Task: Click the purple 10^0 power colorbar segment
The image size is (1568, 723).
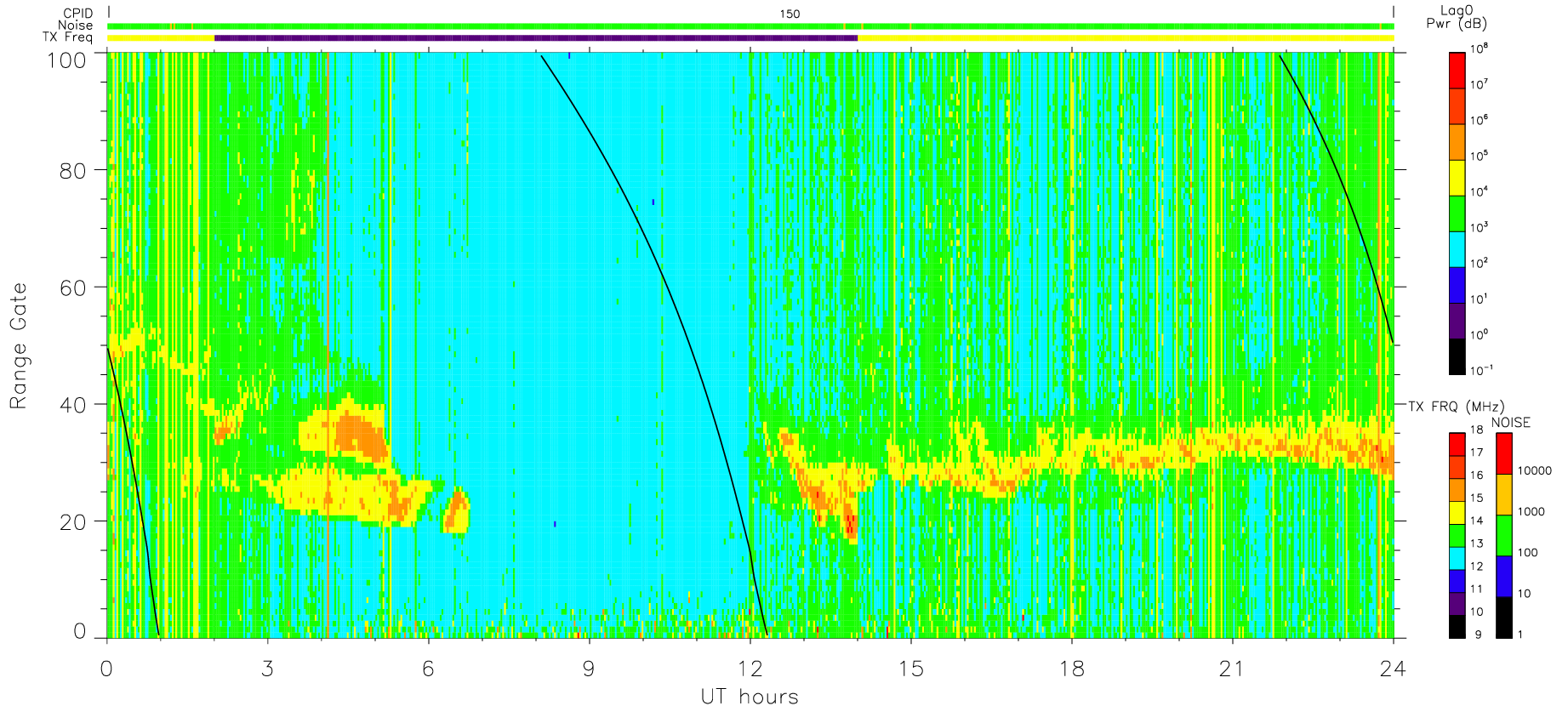Action: (x=1457, y=321)
